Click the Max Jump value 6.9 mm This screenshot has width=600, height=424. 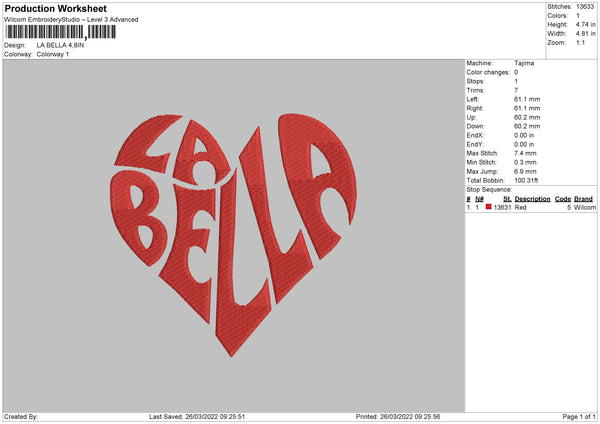(x=525, y=171)
